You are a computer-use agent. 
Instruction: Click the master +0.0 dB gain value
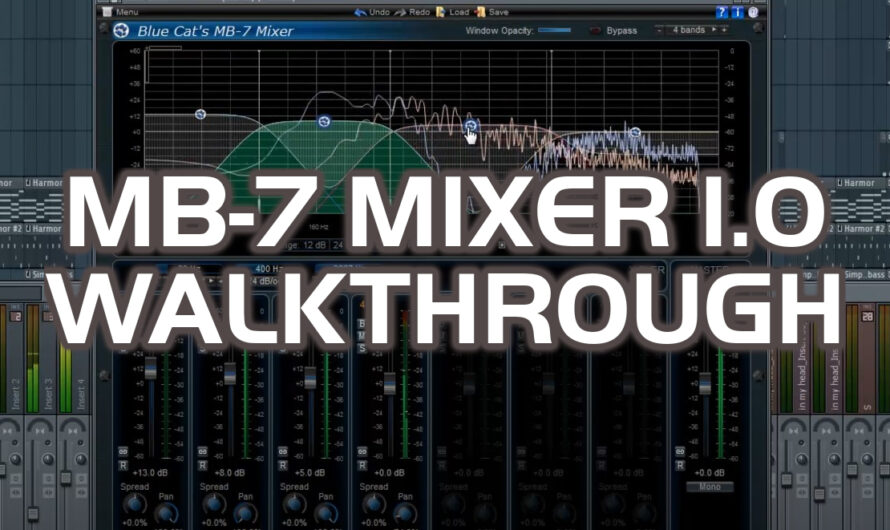click(709, 473)
